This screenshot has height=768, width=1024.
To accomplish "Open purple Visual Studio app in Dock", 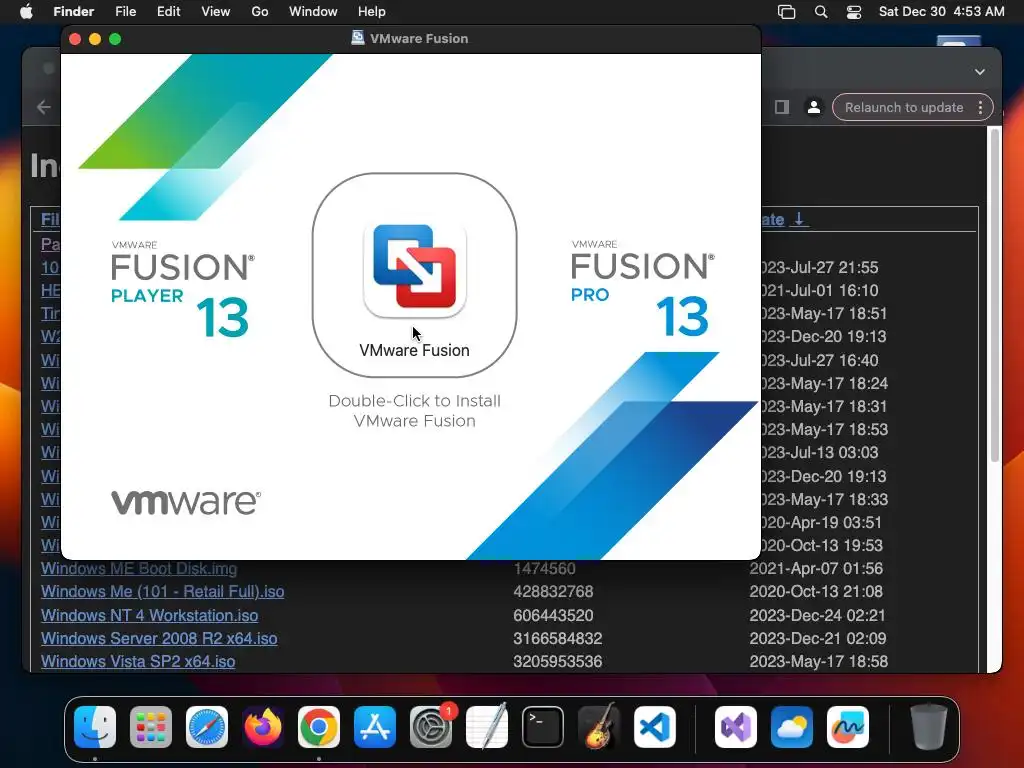I will tap(736, 727).
